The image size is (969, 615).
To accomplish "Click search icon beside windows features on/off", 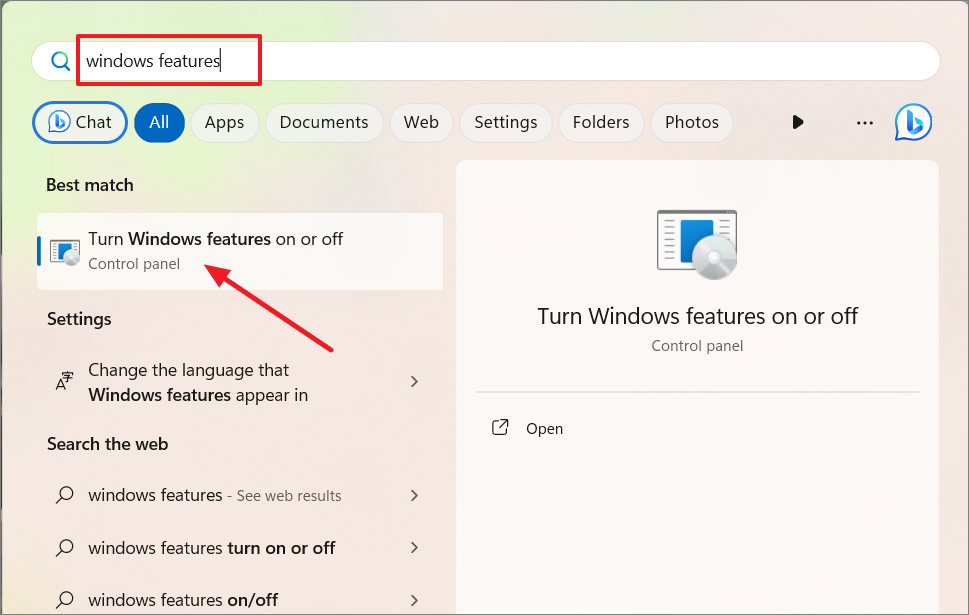I will click(x=65, y=600).
